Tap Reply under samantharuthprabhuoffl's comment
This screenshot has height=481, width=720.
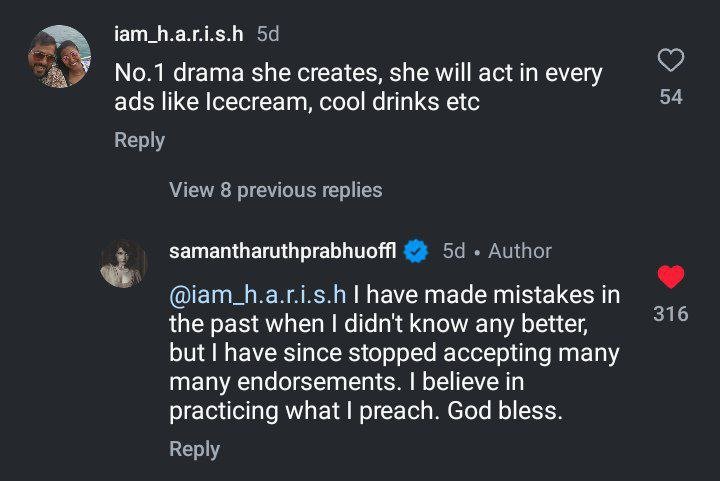(x=194, y=449)
